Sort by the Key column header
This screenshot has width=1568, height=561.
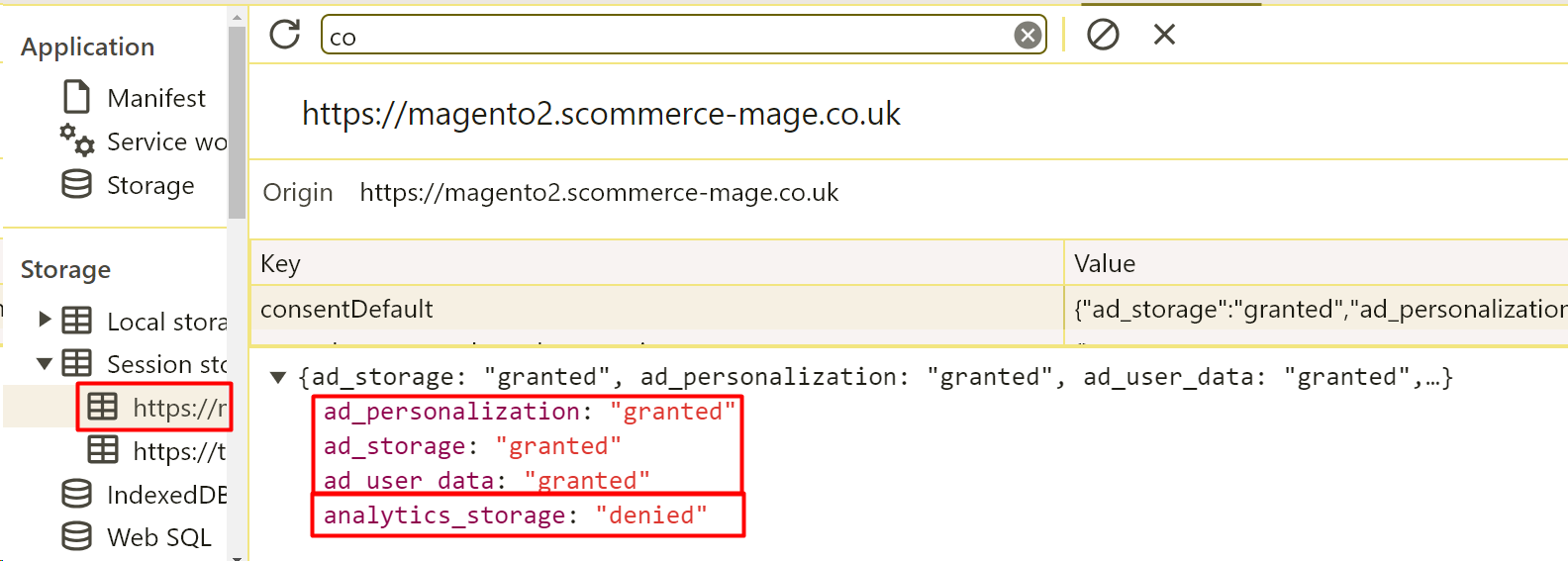tap(655, 263)
